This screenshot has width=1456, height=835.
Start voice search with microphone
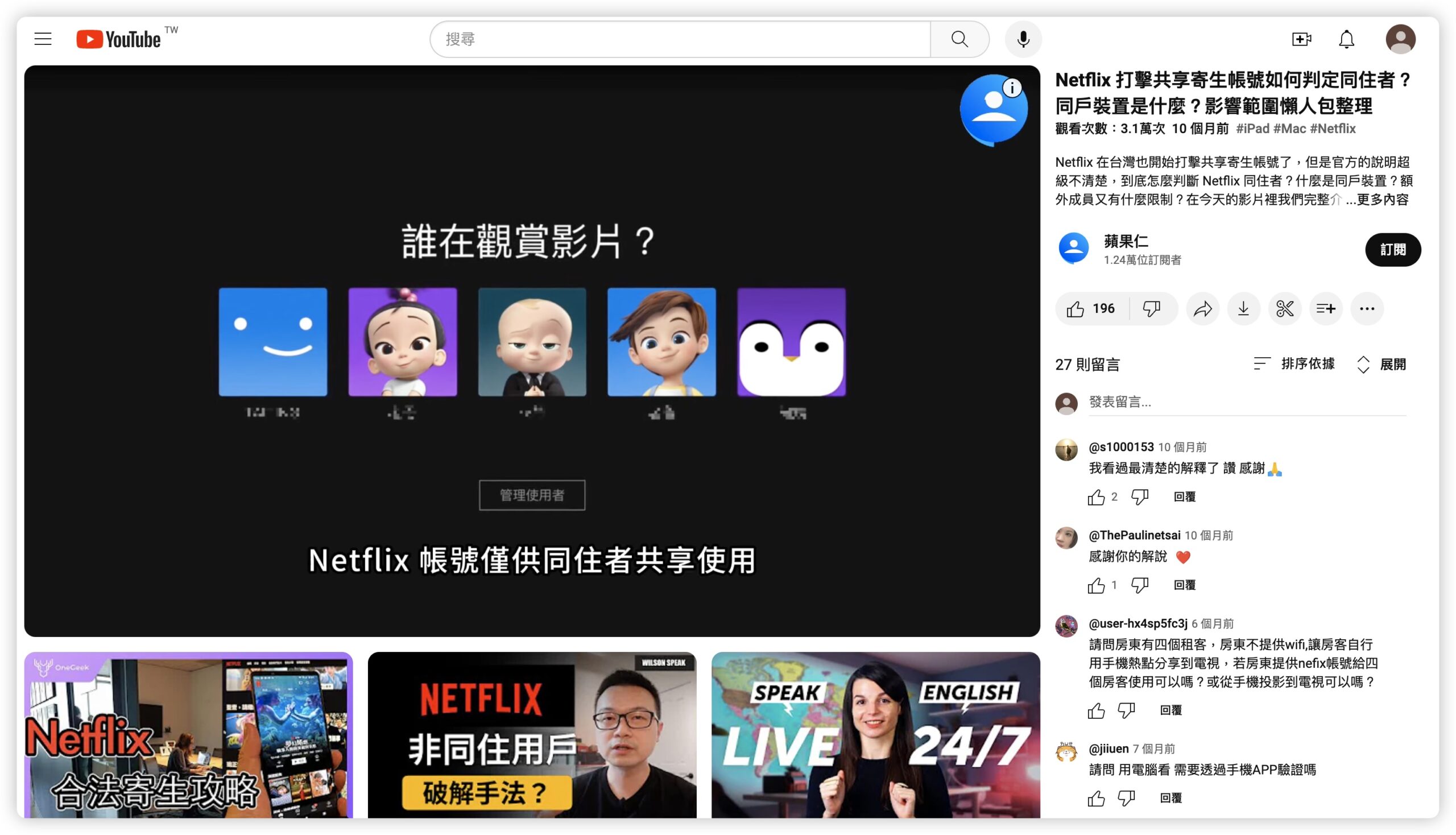pos(1023,39)
